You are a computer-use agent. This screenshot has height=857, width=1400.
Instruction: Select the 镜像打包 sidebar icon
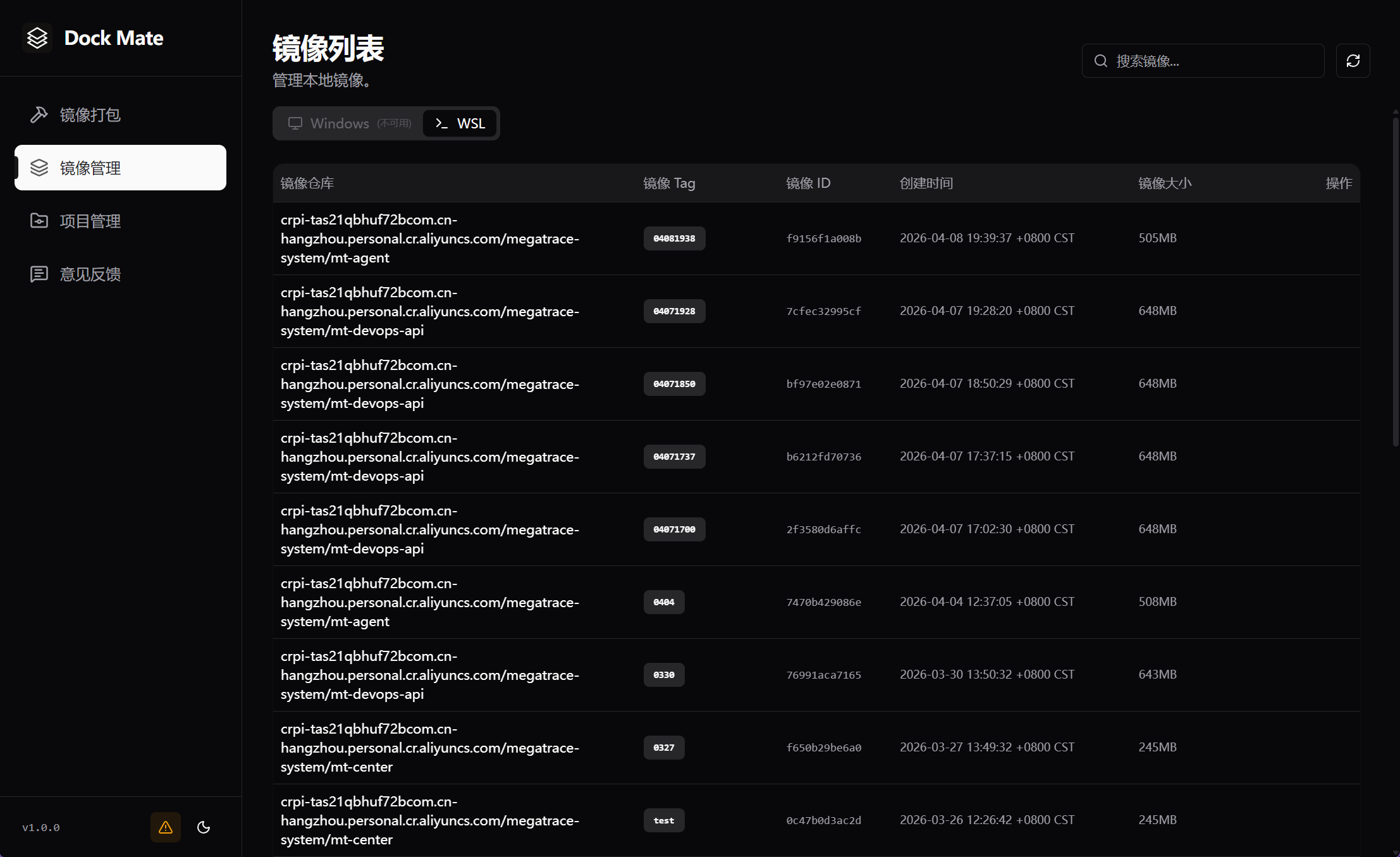pyautogui.click(x=39, y=114)
